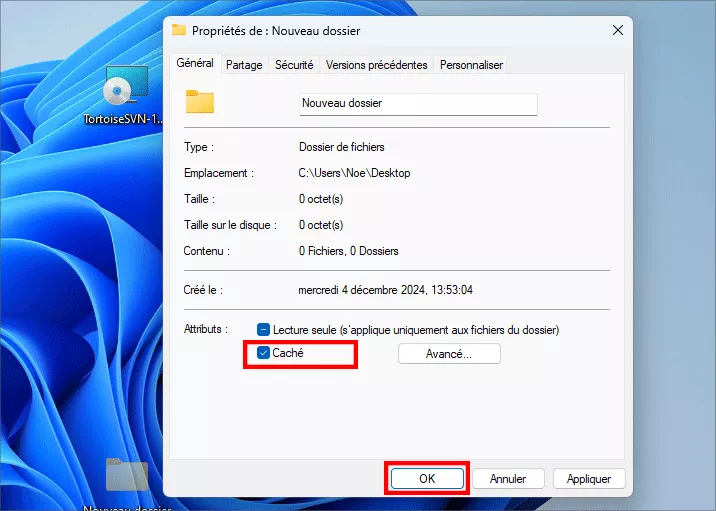Viewport: 716px width, 511px height.
Task: Go to the Sécurité tab
Action: click(x=293, y=65)
